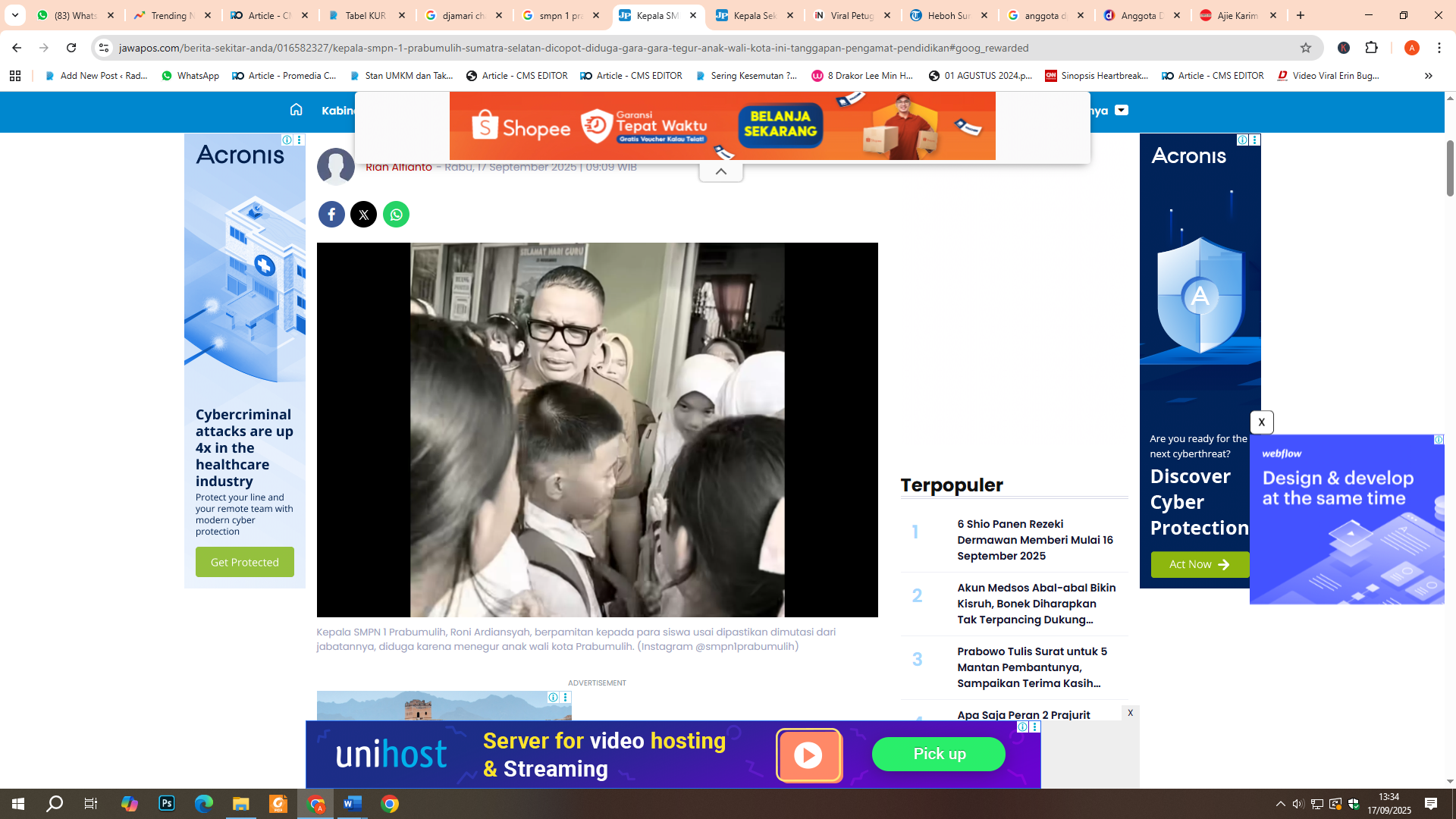Click the article video thumbnail

tap(598, 430)
